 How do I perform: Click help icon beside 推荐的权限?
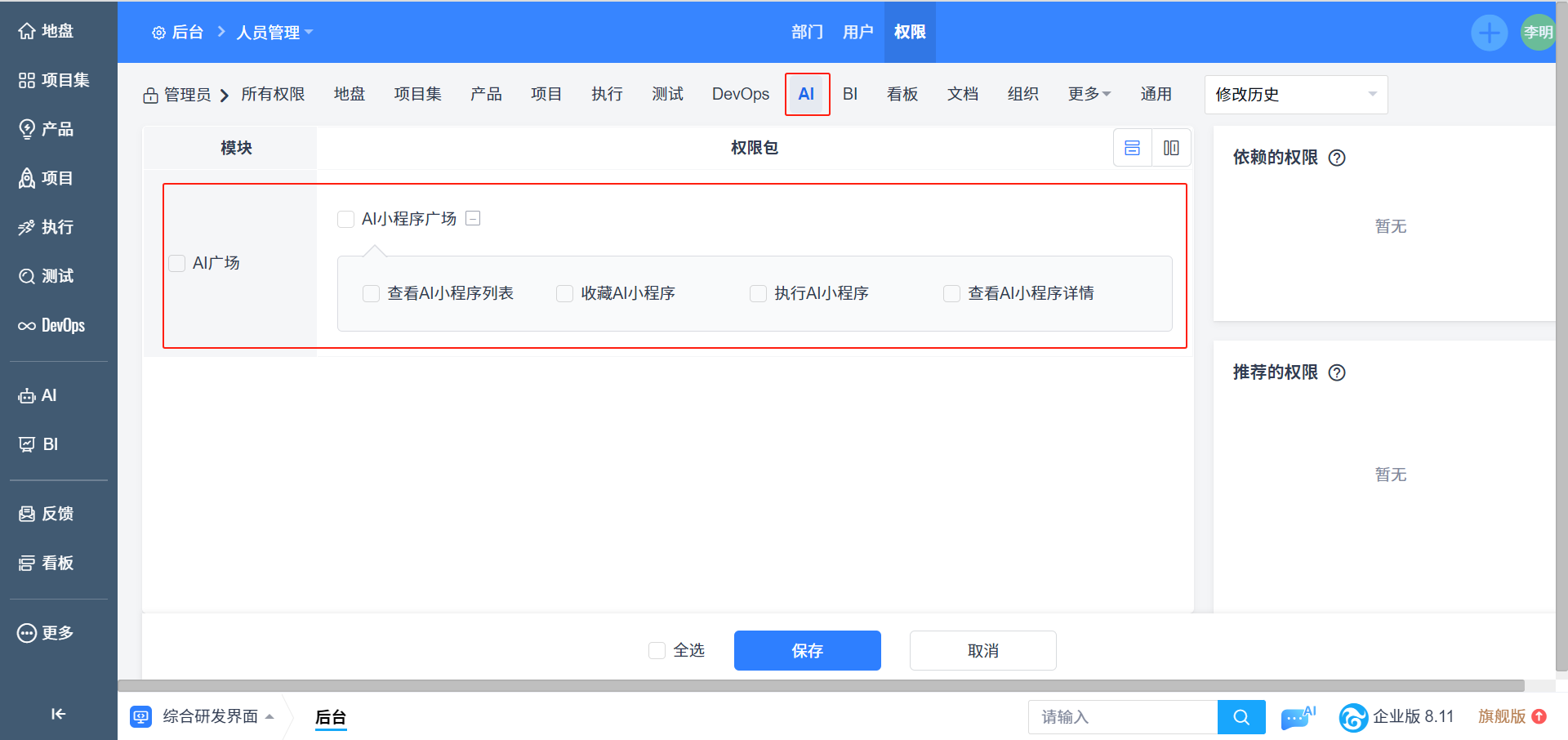1337,372
